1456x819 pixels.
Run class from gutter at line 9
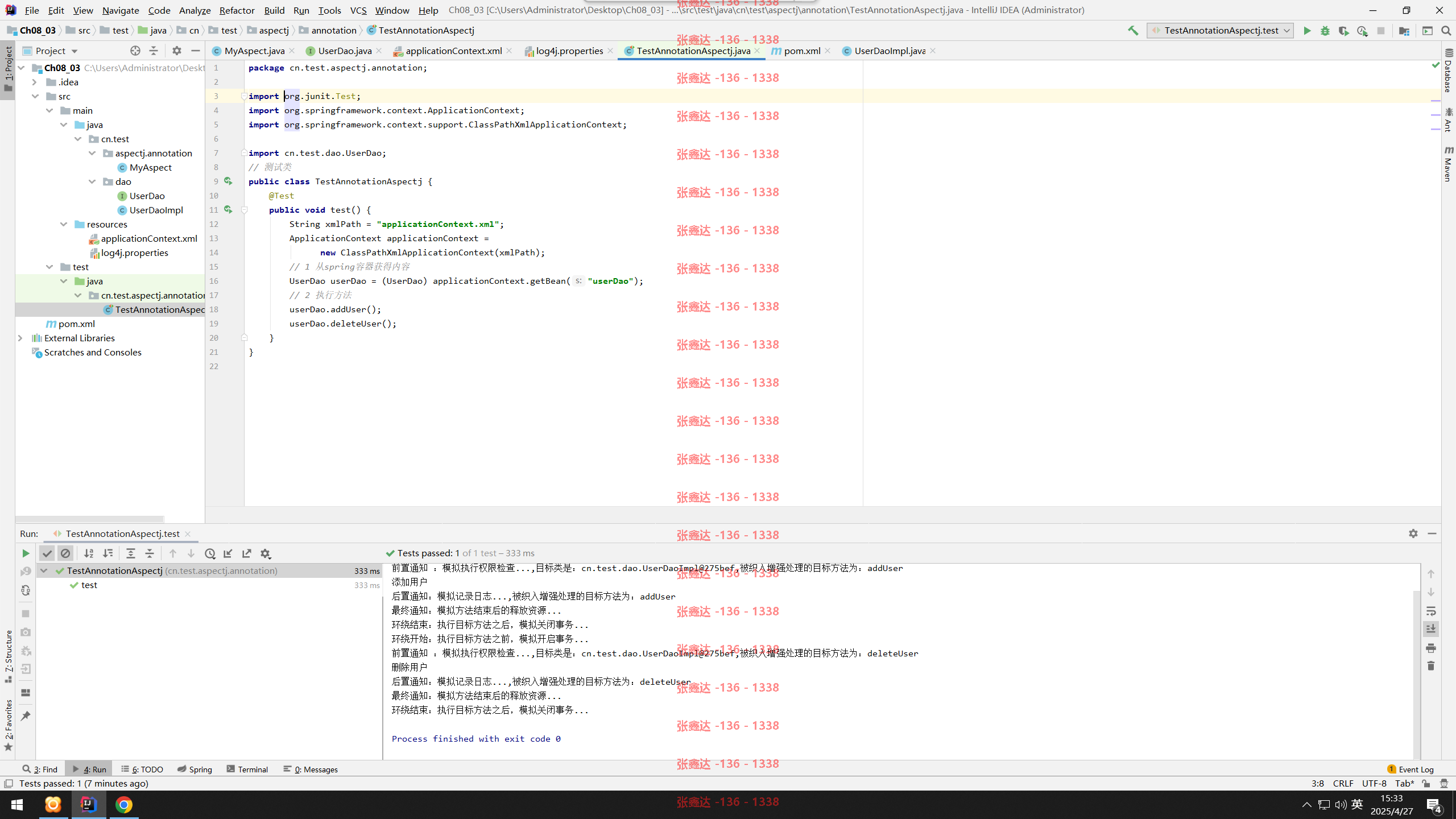pos(228,181)
